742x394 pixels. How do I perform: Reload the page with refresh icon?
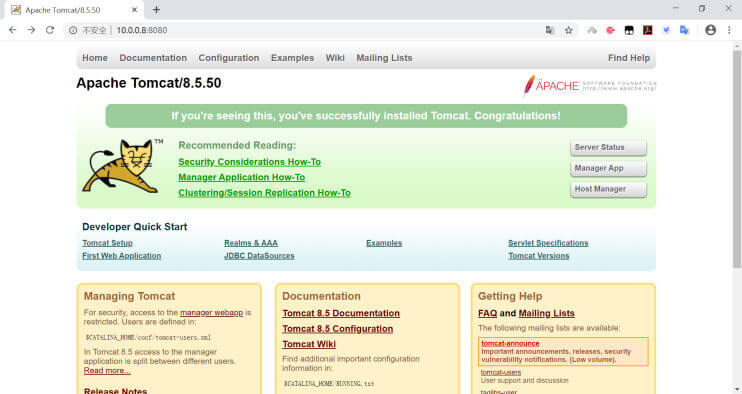coord(50,30)
